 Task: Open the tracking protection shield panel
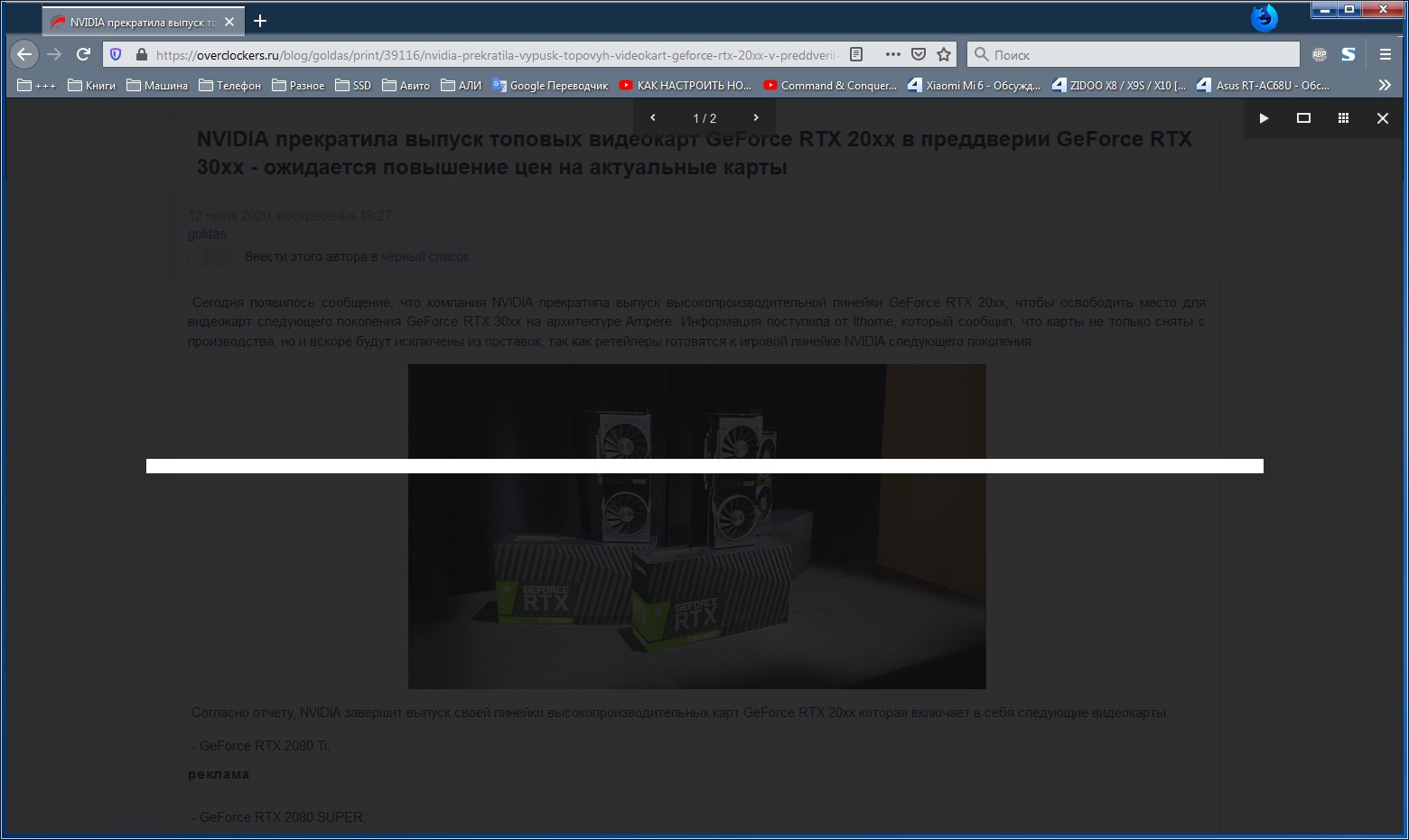pyautogui.click(x=116, y=54)
